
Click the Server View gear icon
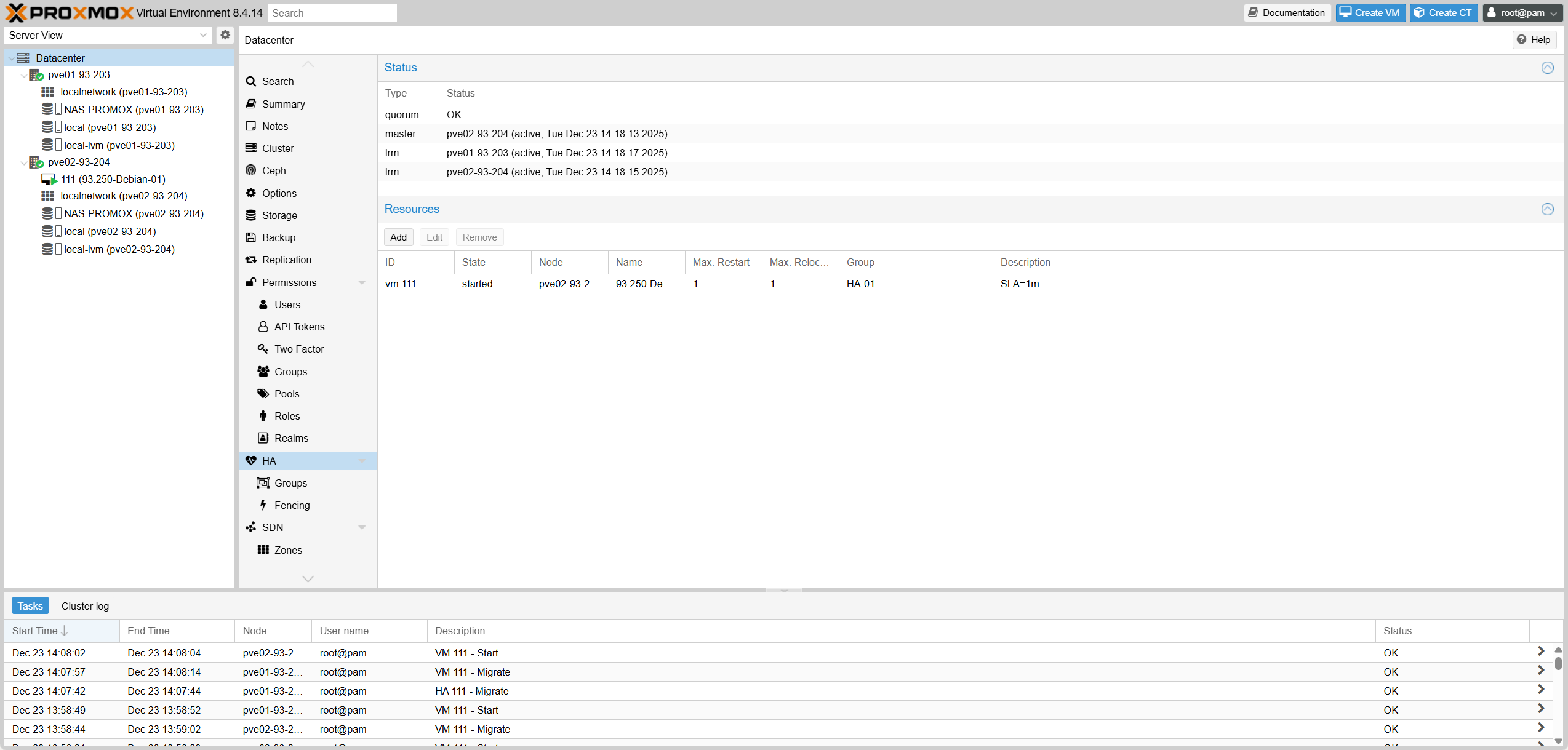[225, 35]
